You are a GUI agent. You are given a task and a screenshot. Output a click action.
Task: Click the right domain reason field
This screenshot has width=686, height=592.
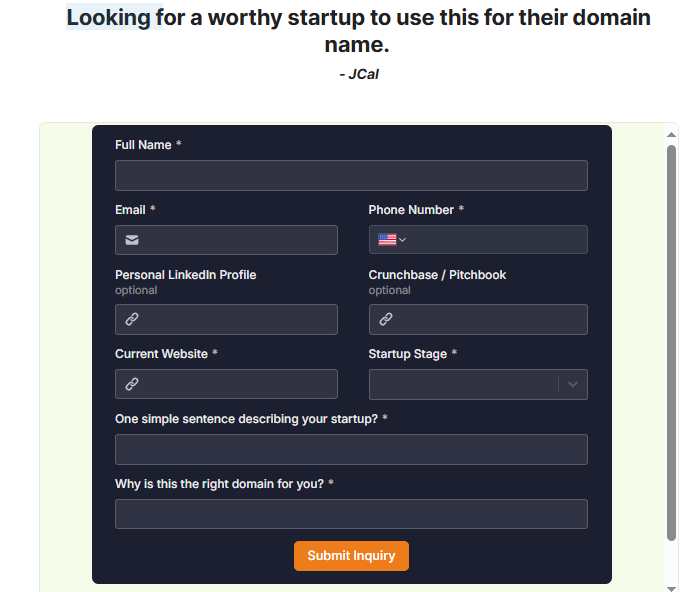pyautogui.click(x=351, y=514)
